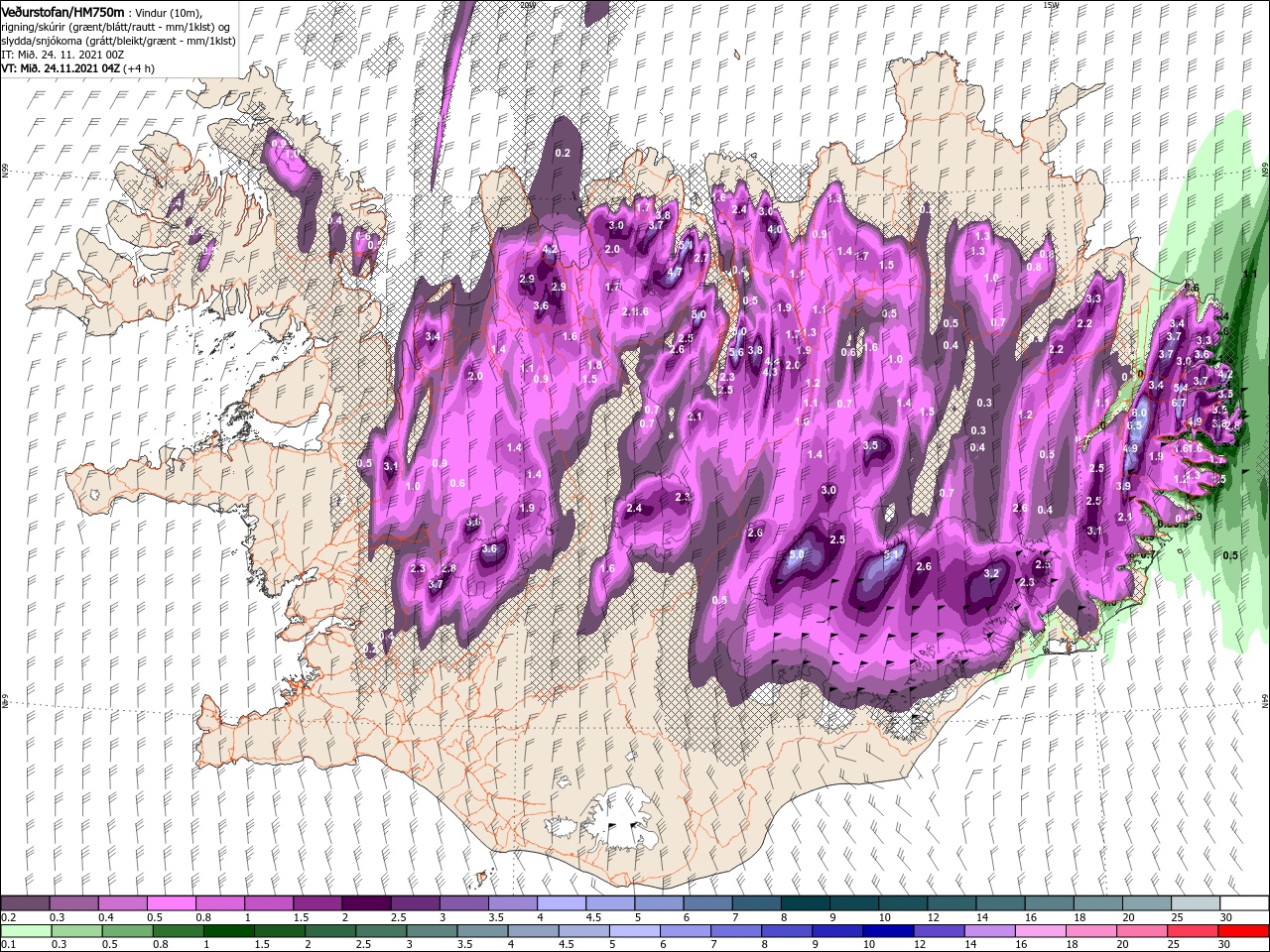Pick upper legend swatch between 8 and 9
1270x952 pixels.
(x=806, y=903)
